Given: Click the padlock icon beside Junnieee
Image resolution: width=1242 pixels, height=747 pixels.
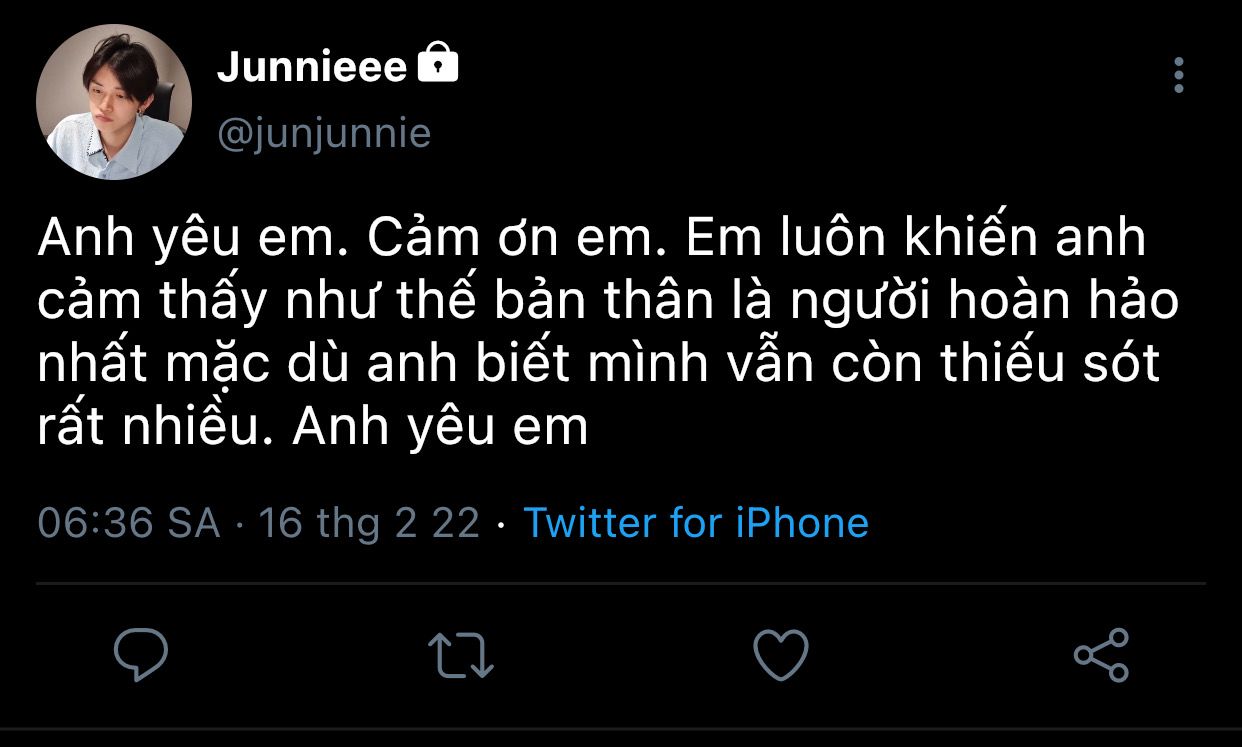Looking at the screenshot, I should pos(437,65).
